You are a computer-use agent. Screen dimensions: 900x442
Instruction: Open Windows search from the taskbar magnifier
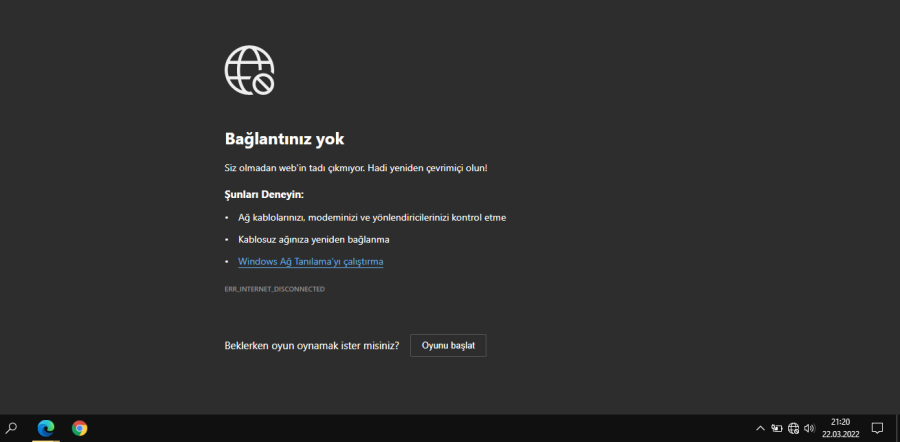(12, 428)
